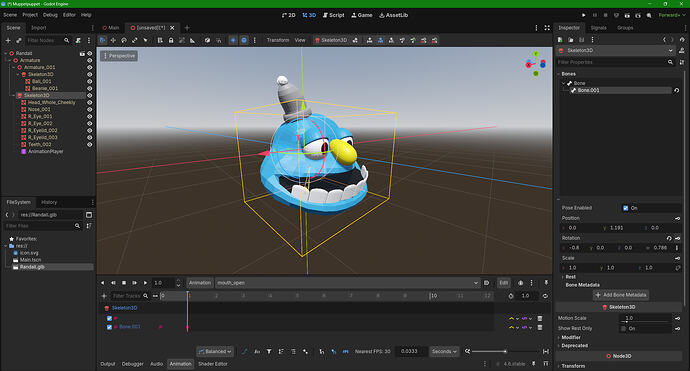Screen dimensions: 690x371
Task: Open the Balanced Bezier handle mode dropdown
Action: pyautogui.click(x=215, y=352)
